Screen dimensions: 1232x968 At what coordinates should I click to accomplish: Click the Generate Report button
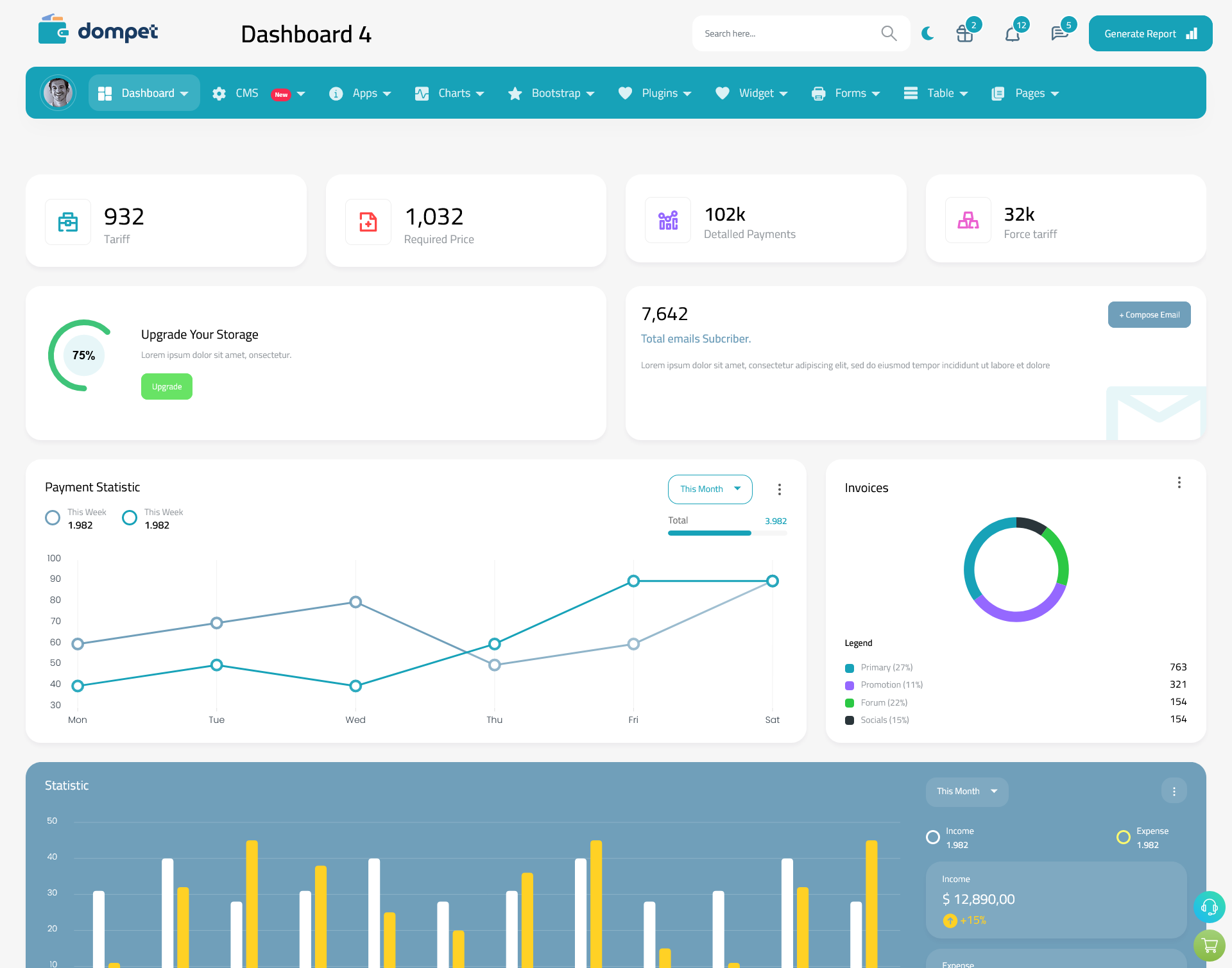1149,33
